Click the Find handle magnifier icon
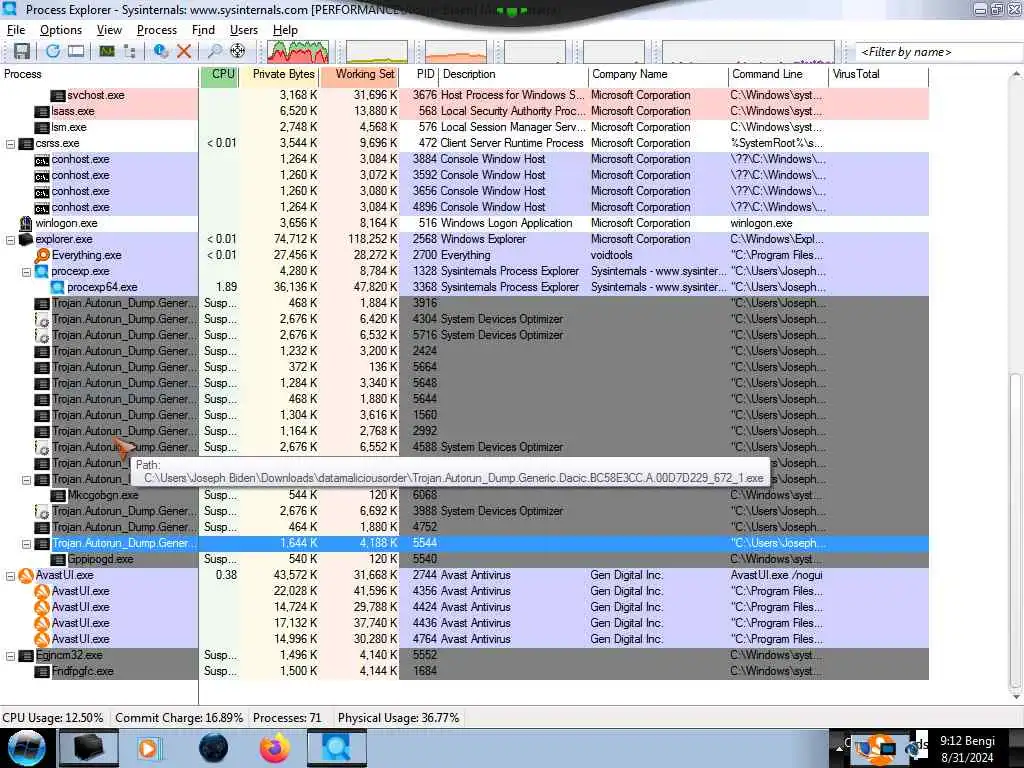Viewport: 1024px width, 768px height. pos(215,52)
